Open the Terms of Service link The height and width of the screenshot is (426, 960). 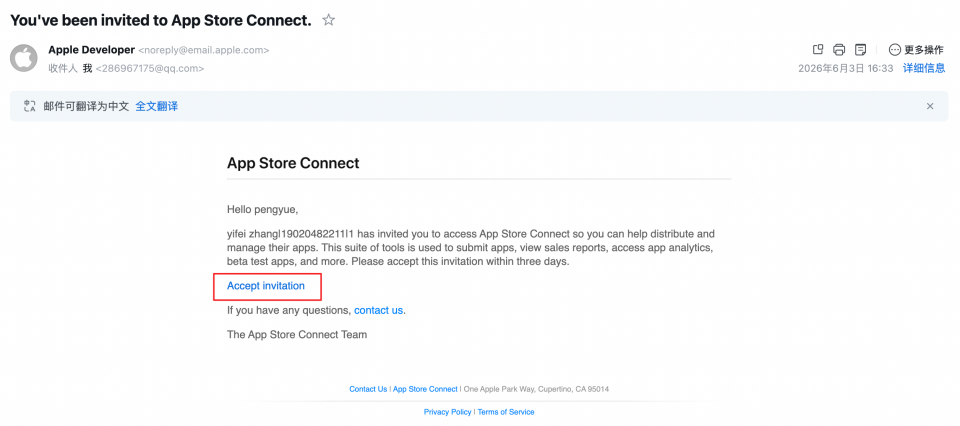(506, 412)
